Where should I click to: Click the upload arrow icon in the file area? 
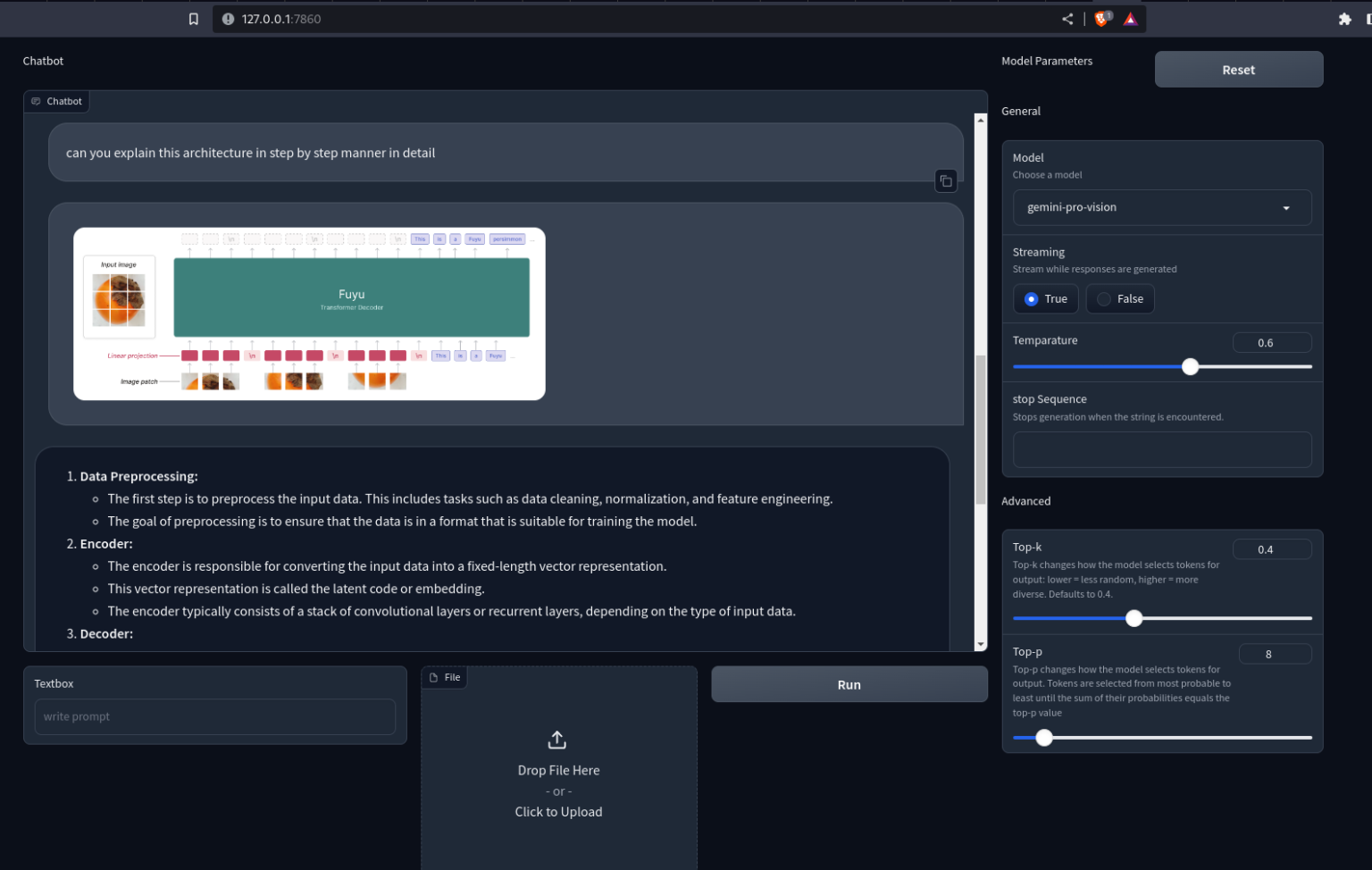[556, 740]
